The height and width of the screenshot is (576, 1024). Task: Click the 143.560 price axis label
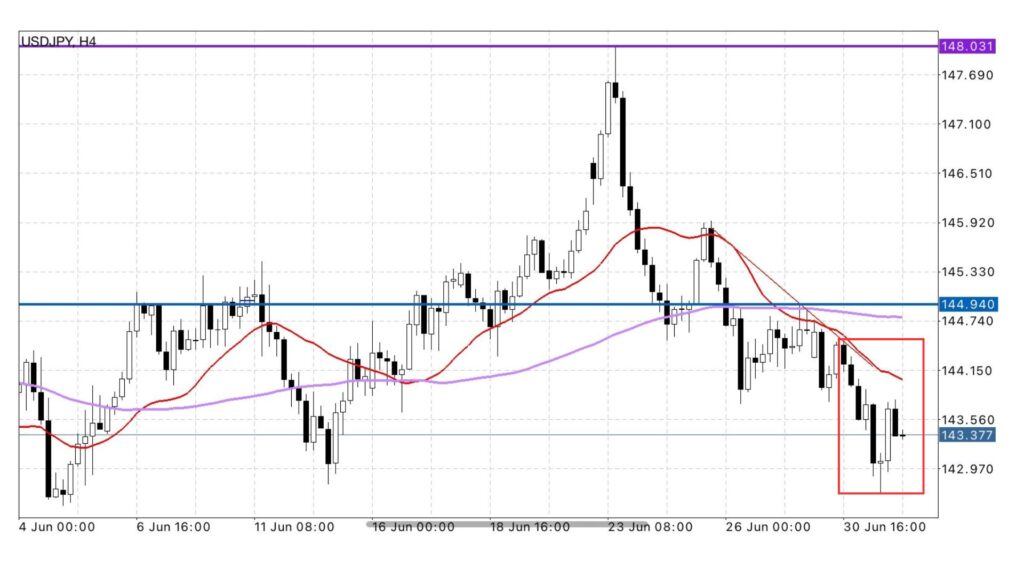(x=967, y=419)
